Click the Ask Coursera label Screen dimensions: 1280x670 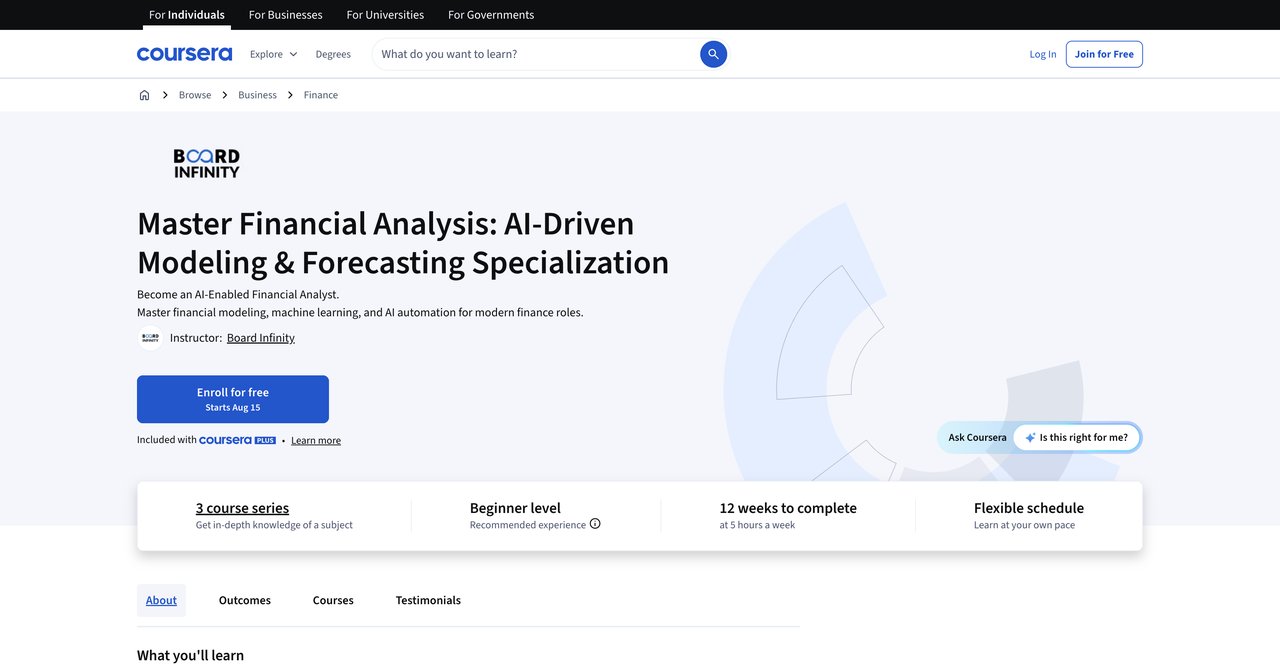click(978, 438)
